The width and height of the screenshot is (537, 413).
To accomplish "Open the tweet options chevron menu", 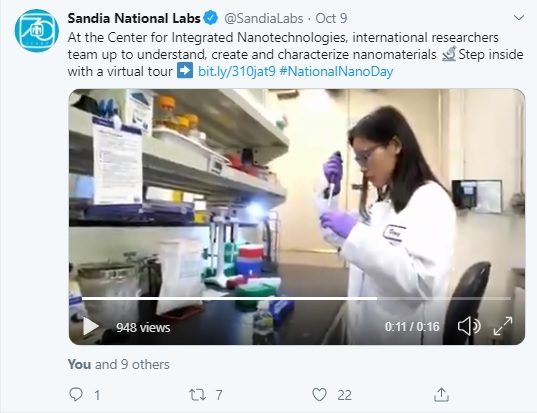I will [x=519, y=17].
